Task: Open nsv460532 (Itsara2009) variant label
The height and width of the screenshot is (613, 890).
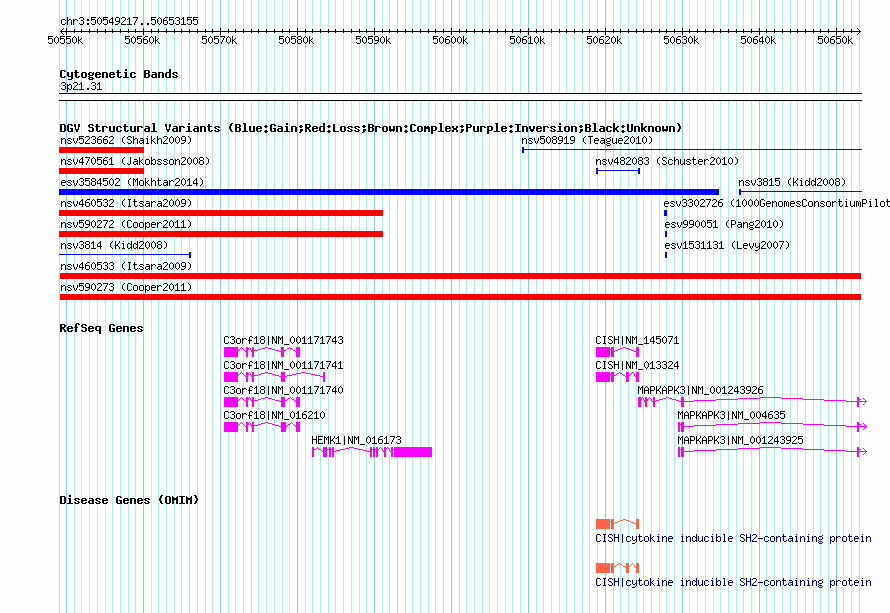Action: point(126,203)
